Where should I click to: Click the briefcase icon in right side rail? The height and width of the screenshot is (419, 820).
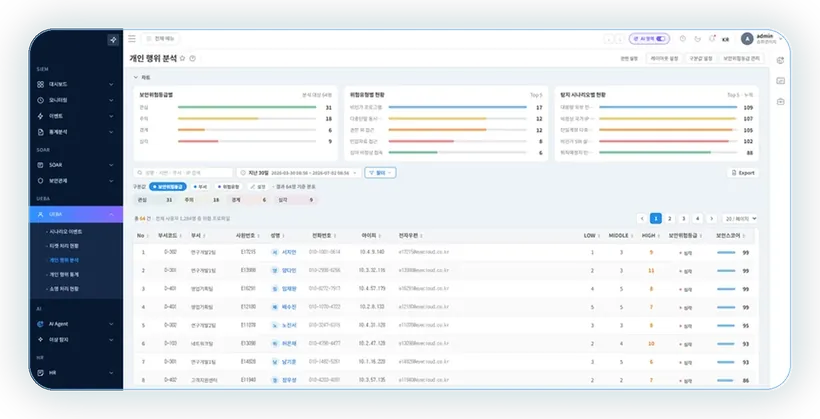point(780,101)
